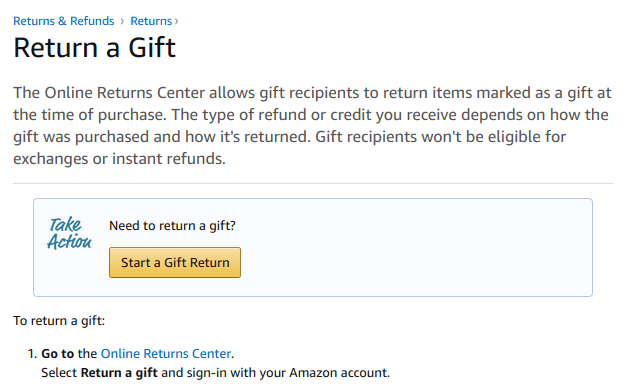Click empty area inside Take Action box
This screenshot has width=633, height=392.
pyautogui.click(x=416, y=247)
